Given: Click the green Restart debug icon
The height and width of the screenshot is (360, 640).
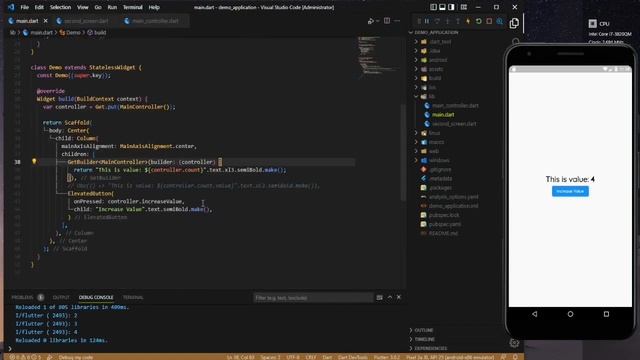Looking at the screenshot, I should coord(478,21).
